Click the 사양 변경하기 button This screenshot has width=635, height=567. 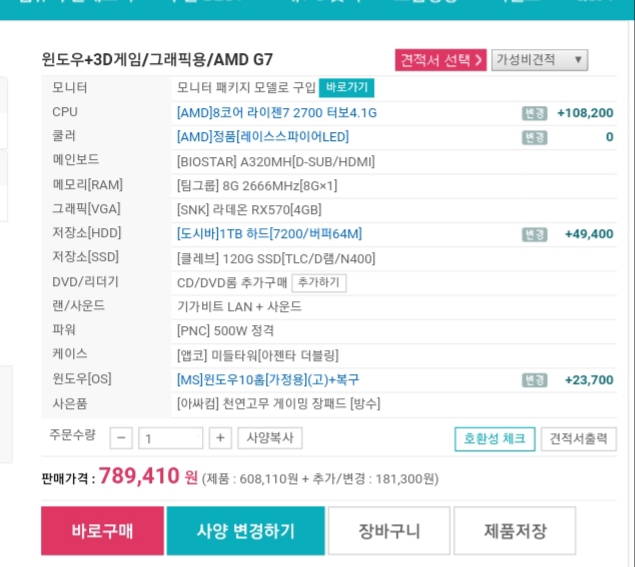[244, 530]
